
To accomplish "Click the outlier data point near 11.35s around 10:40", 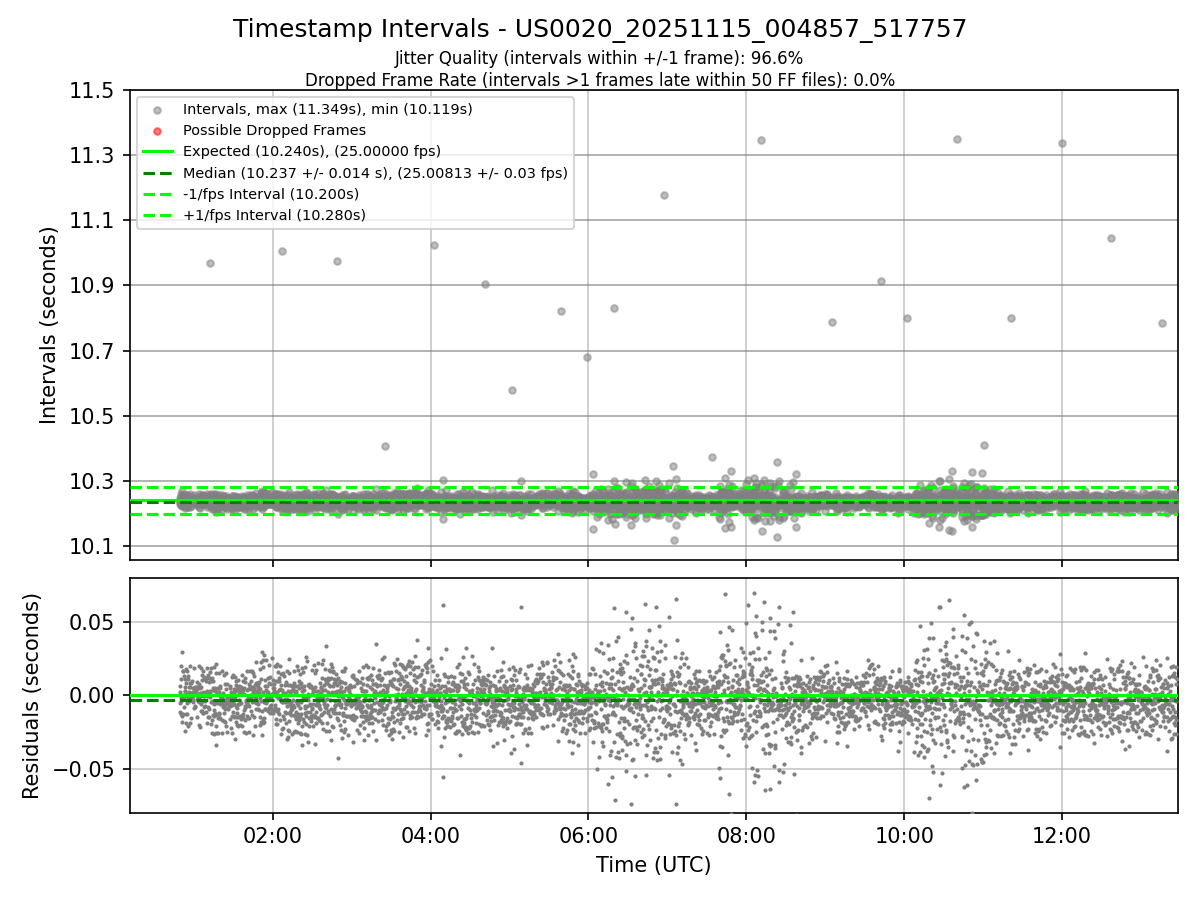I will pyautogui.click(x=957, y=139).
